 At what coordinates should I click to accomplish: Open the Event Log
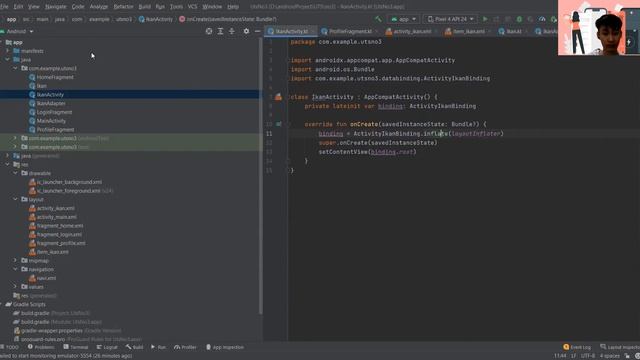click(x=577, y=347)
